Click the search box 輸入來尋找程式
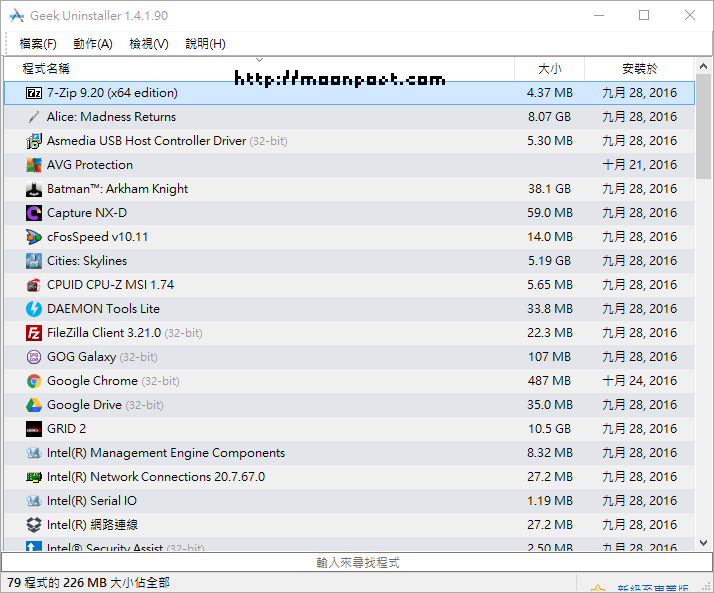 [x=357, y=562]
